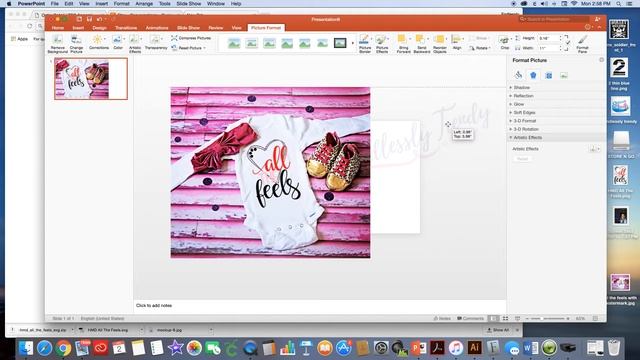
Task: Open the Trash in the Dock
Action: (613, 348)
